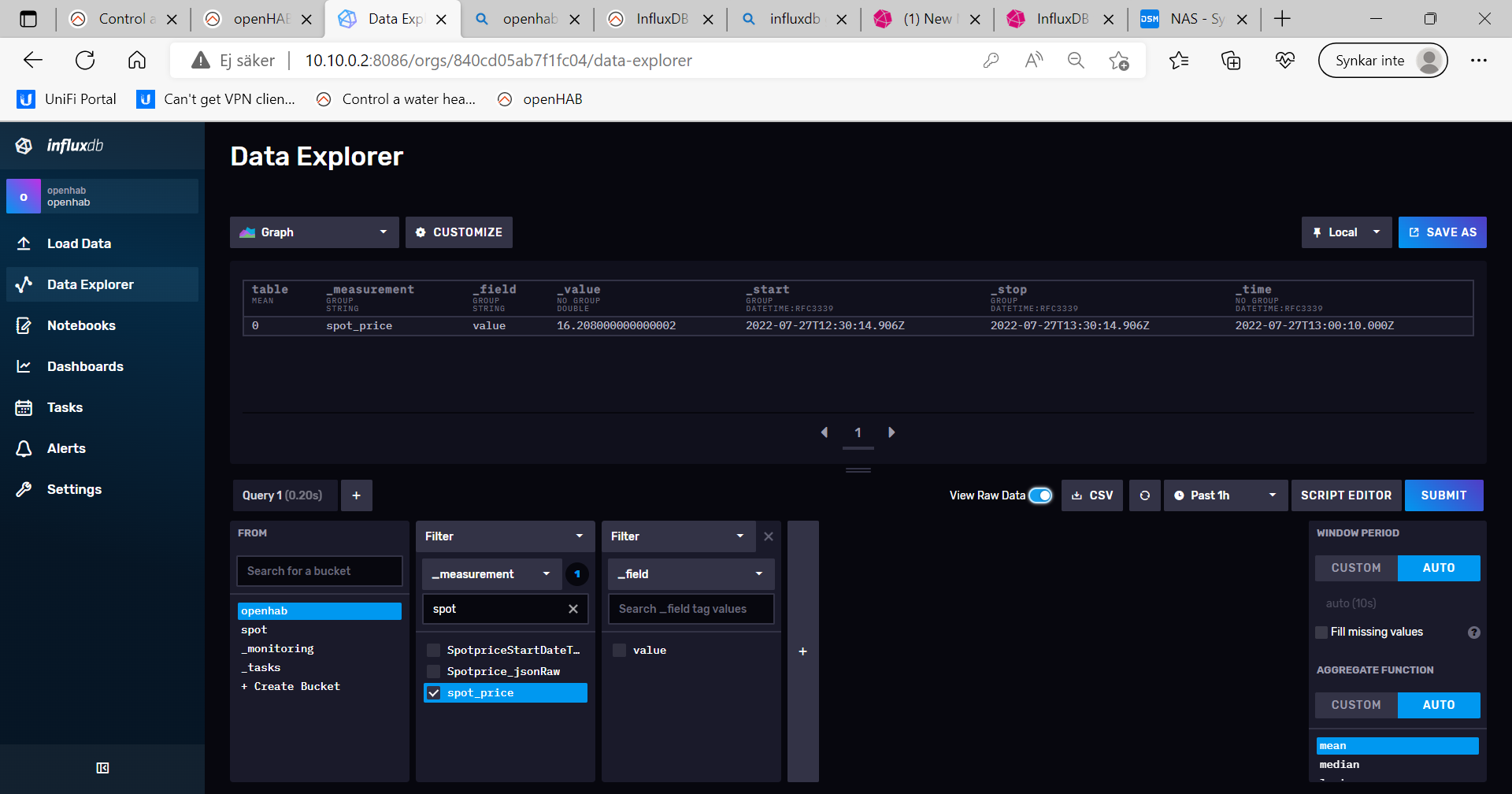Toggle View Raw Data switch off
The width and height of the screenshot is (1512, 794).
pyautogui.click(x=1040, y=495)
